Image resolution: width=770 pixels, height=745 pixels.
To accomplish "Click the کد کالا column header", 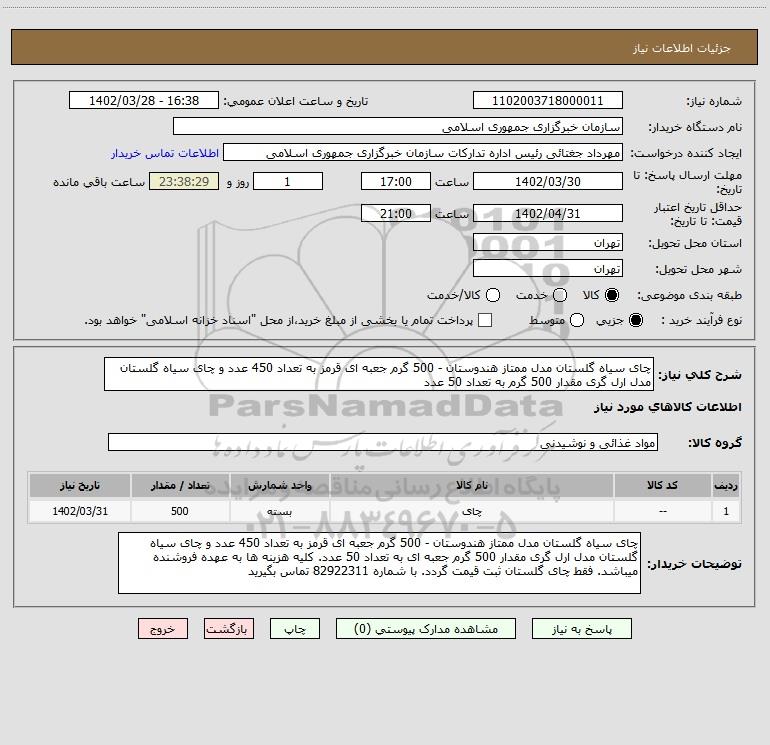I will [x=662, y=485].
